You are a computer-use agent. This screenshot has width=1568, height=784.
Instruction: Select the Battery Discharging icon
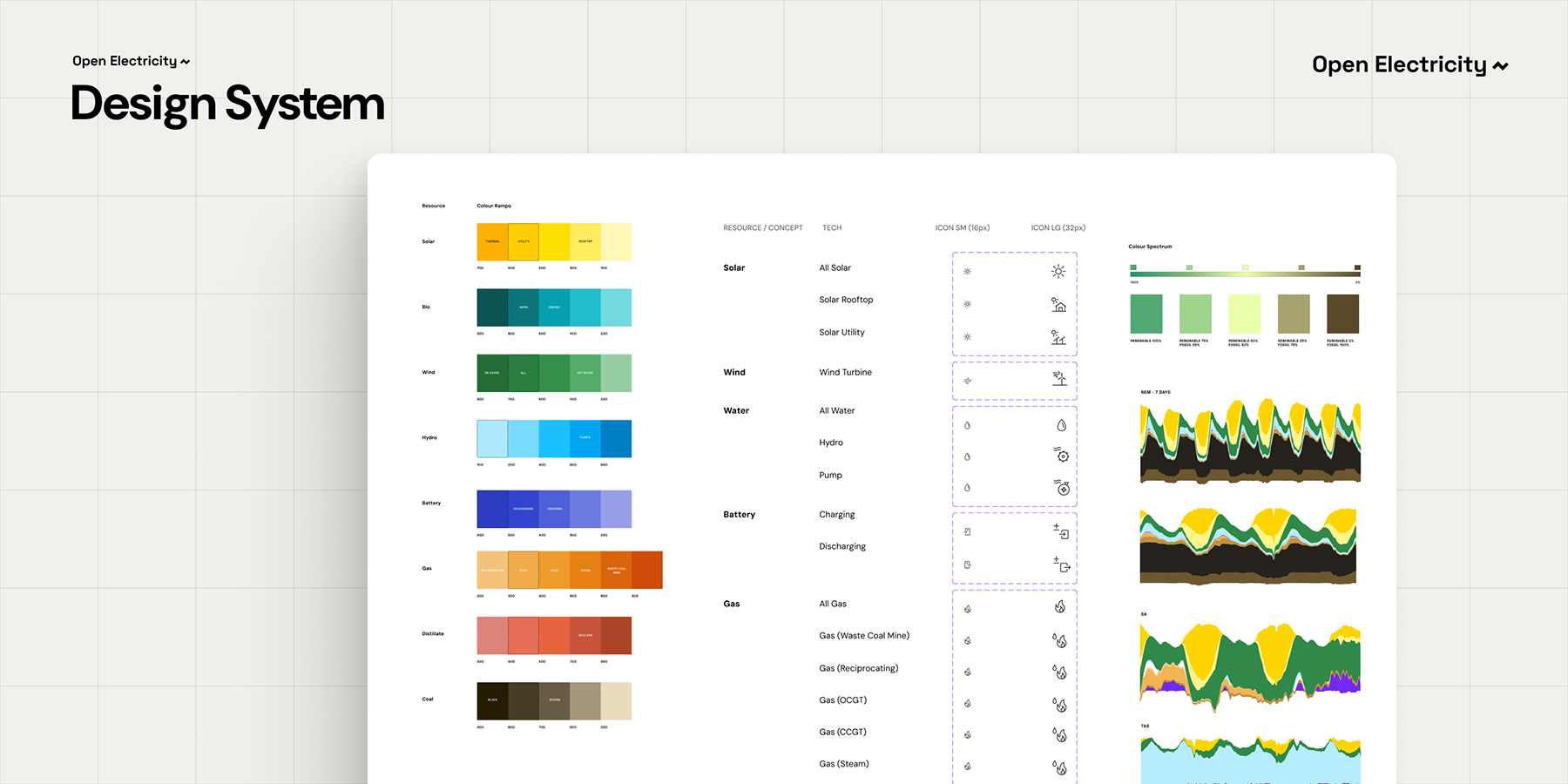pyautogui.click(x=1063, y=564)
